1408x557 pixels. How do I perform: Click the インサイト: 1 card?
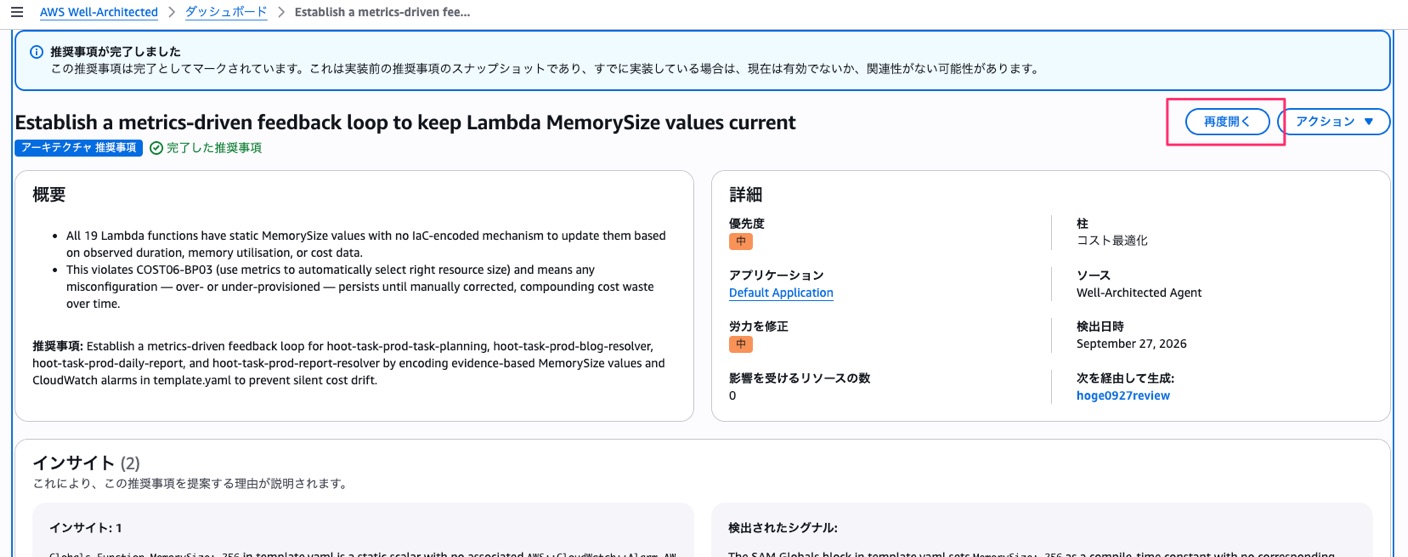(x=354, y=530)
